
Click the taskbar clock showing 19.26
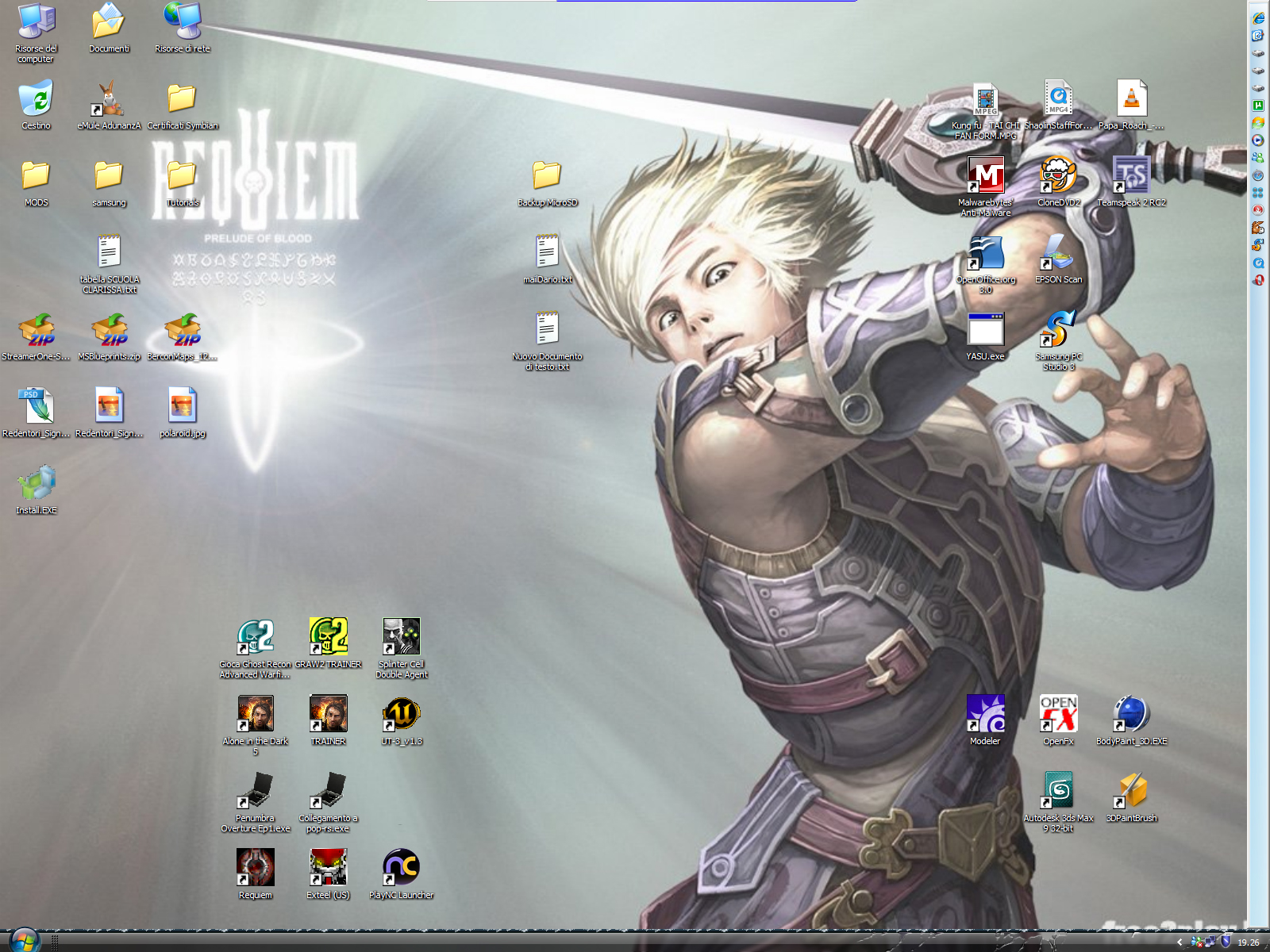(x=1249, y=942)
